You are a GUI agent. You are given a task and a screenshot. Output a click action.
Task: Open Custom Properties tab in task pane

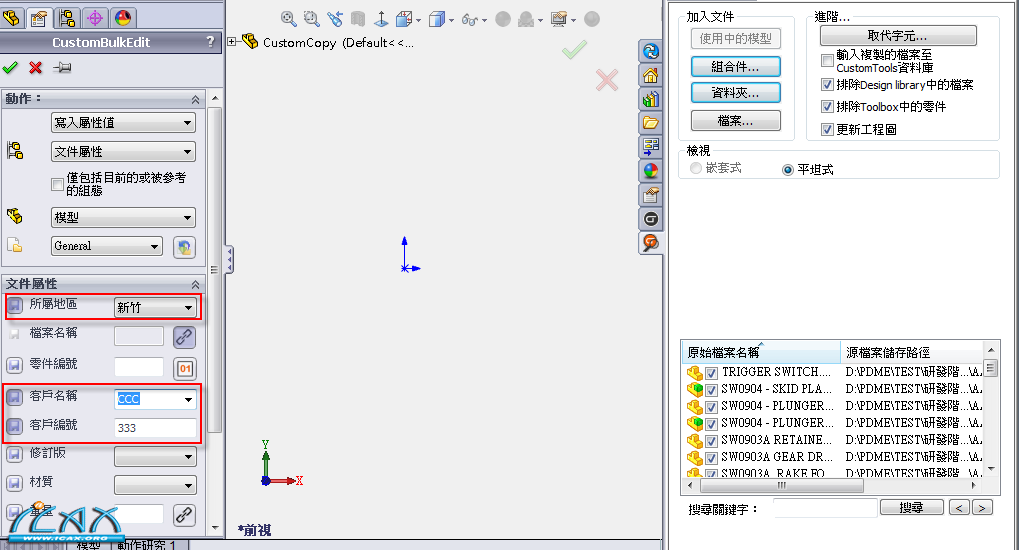pos(651,195)
